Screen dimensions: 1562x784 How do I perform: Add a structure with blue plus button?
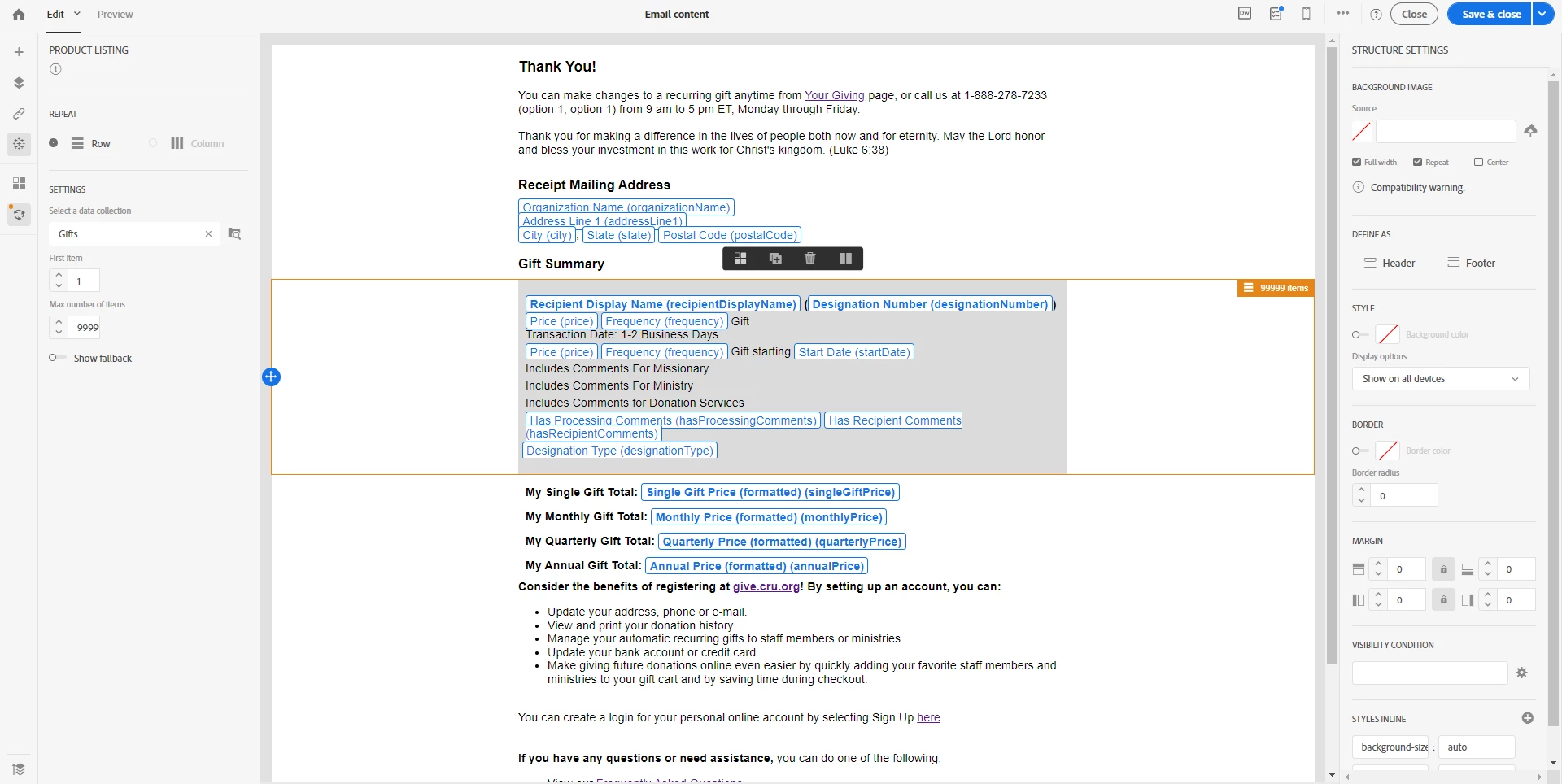coord(271,377)
